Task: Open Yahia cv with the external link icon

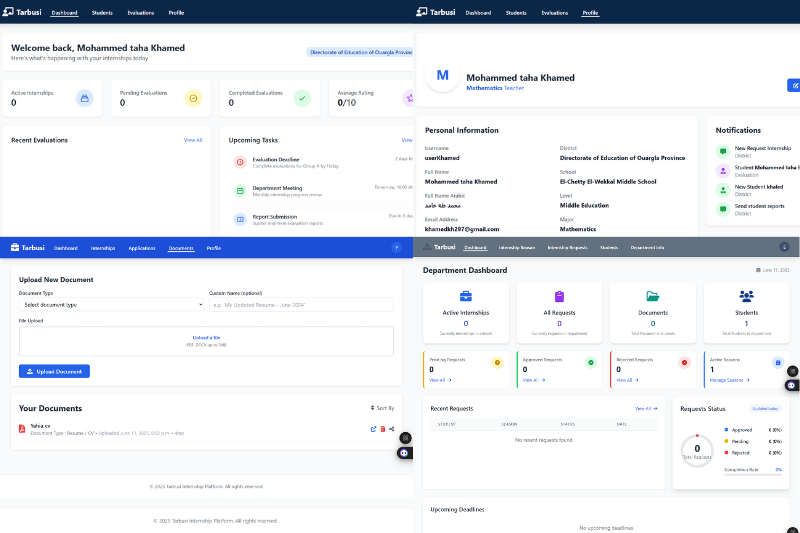Action: pos(373,429)
